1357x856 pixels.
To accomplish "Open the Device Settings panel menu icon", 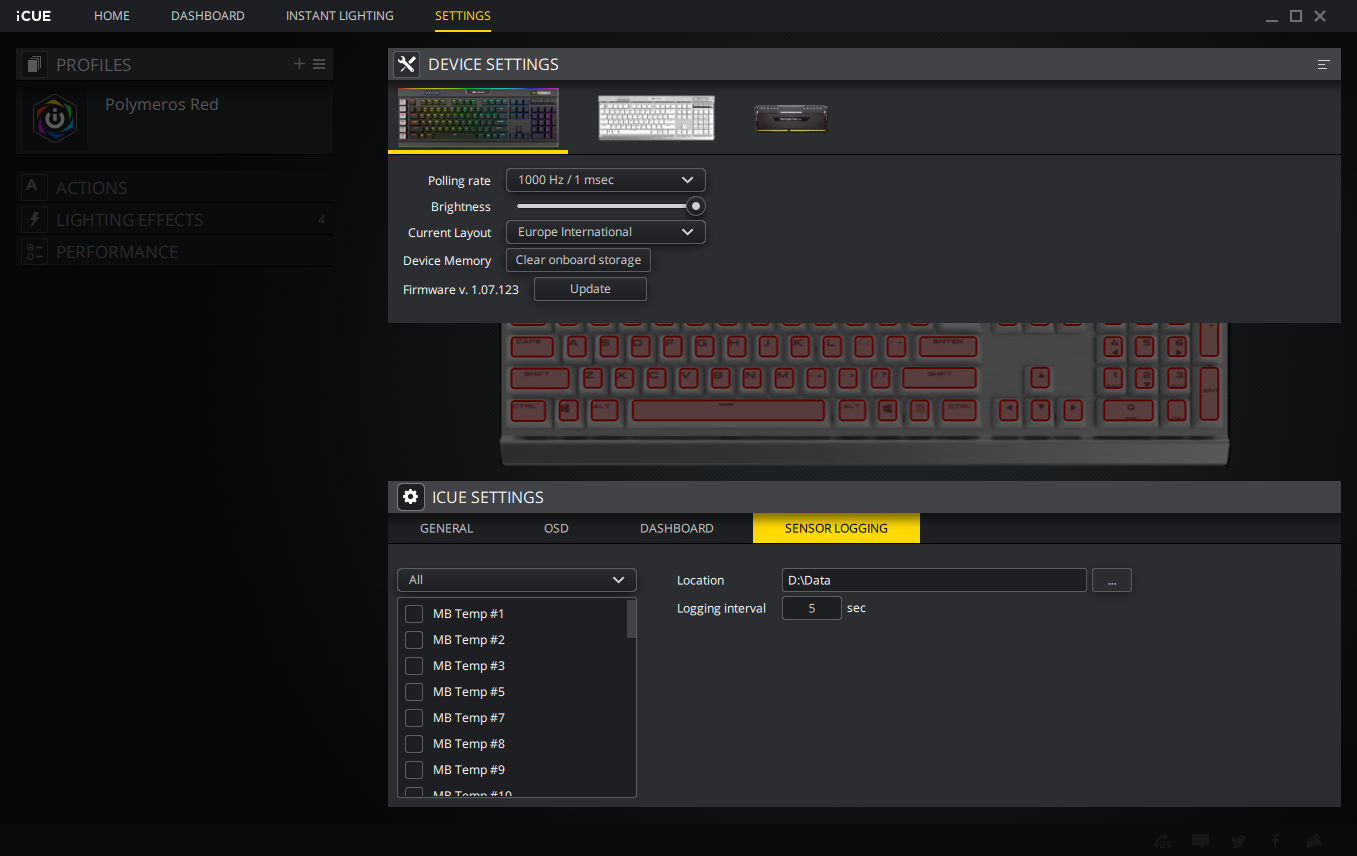I will click(x=1323, y=64).
